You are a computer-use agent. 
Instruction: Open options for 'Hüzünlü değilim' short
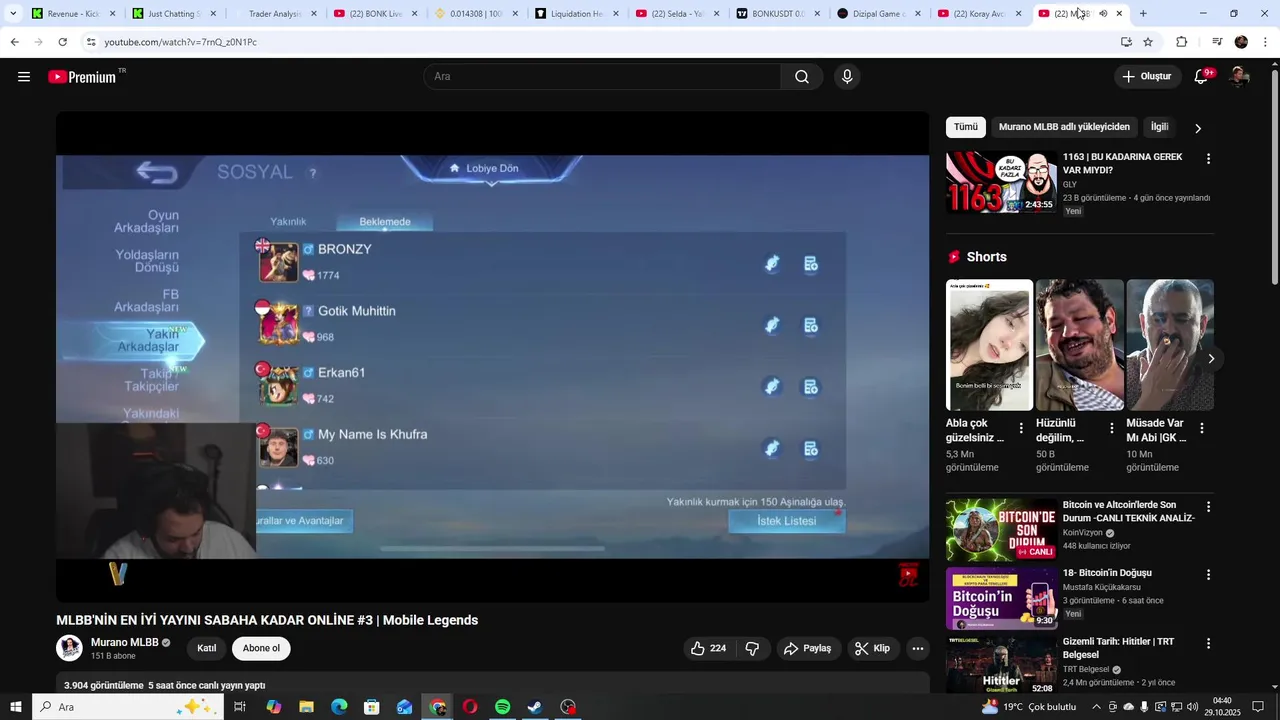coord(1111,428)
